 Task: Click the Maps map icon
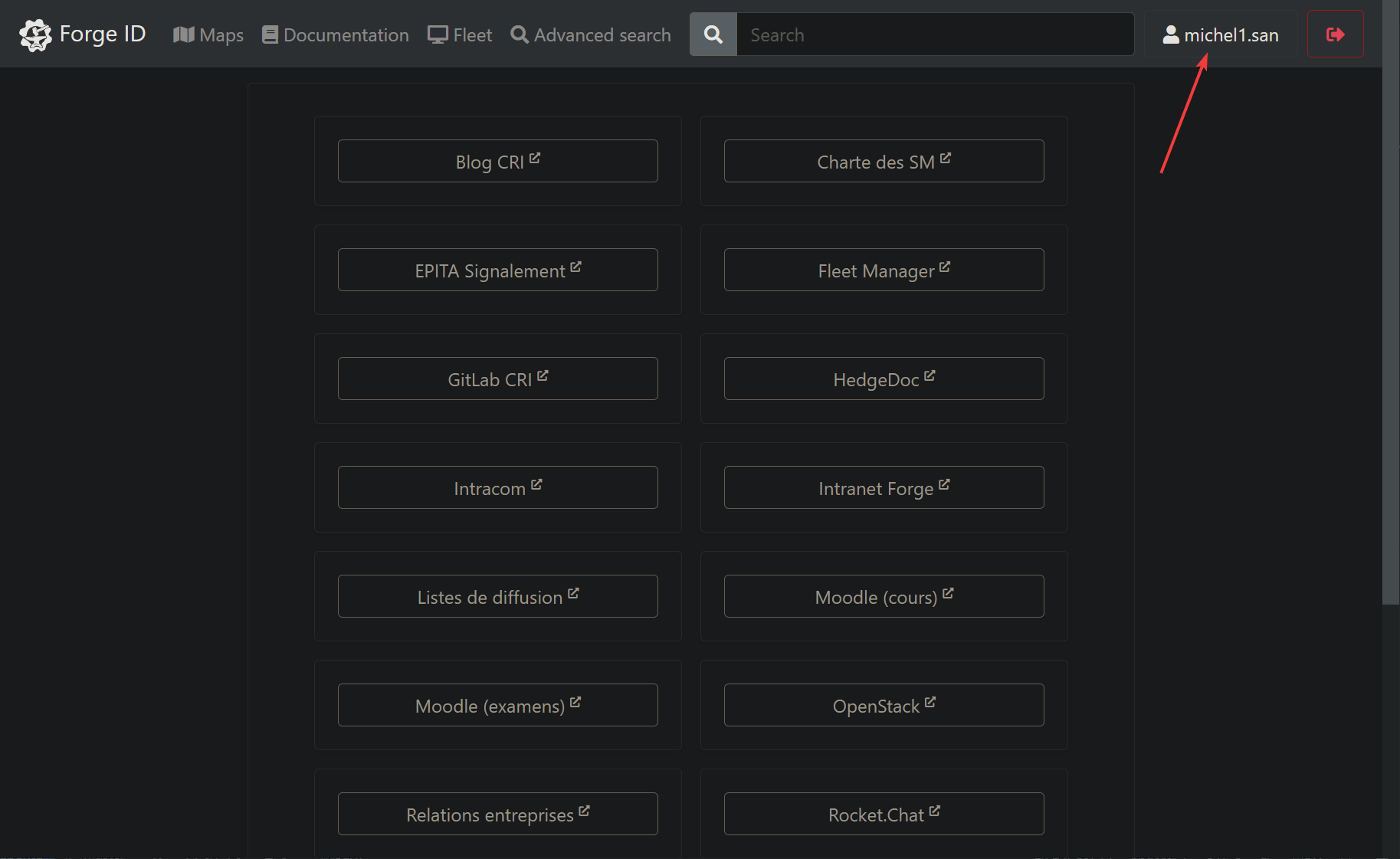[x=183, y=34]
